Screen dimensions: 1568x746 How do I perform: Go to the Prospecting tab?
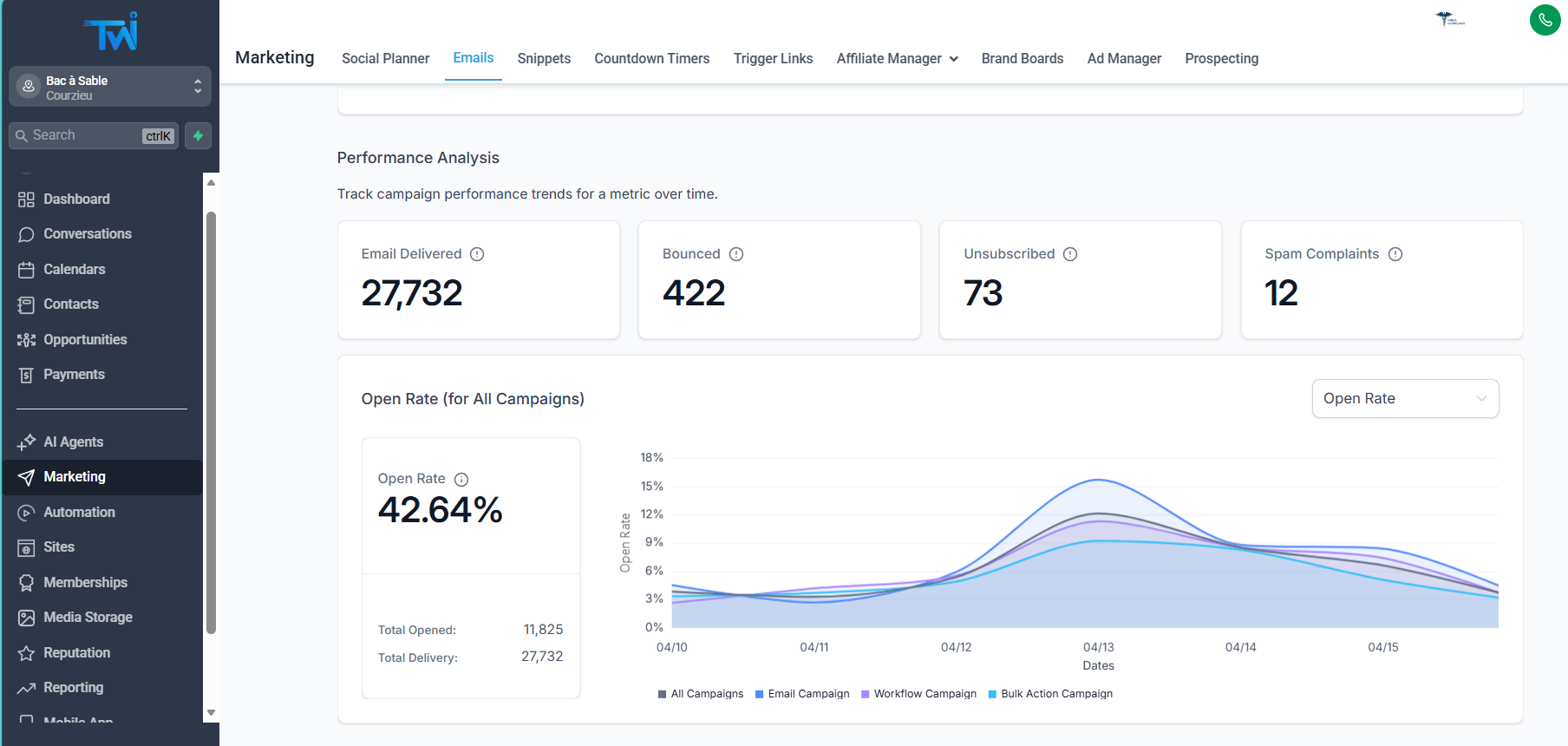click(1221, 58)
